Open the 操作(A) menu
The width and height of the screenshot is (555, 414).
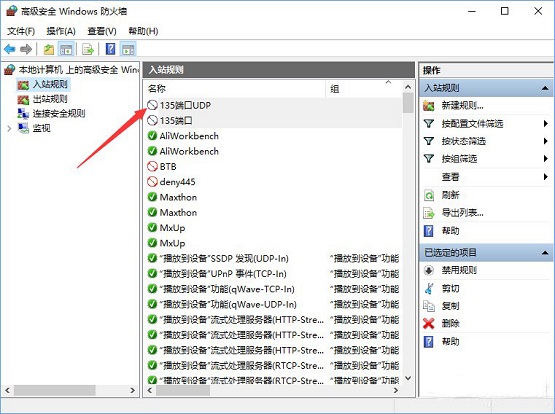point(61,31)
